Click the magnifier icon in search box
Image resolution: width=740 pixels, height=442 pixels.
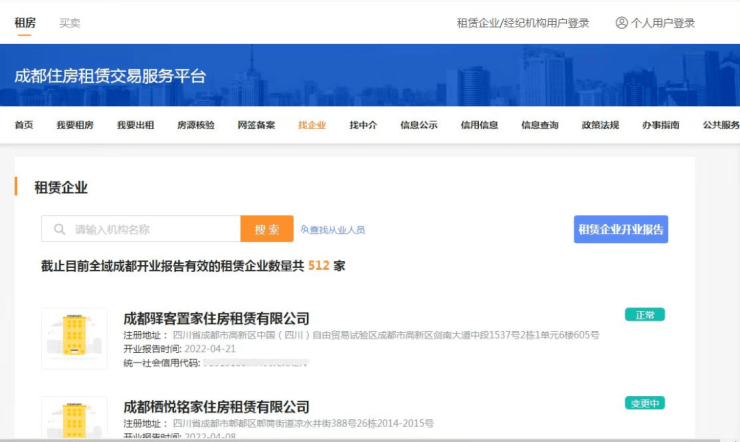(x=59, y=229)
